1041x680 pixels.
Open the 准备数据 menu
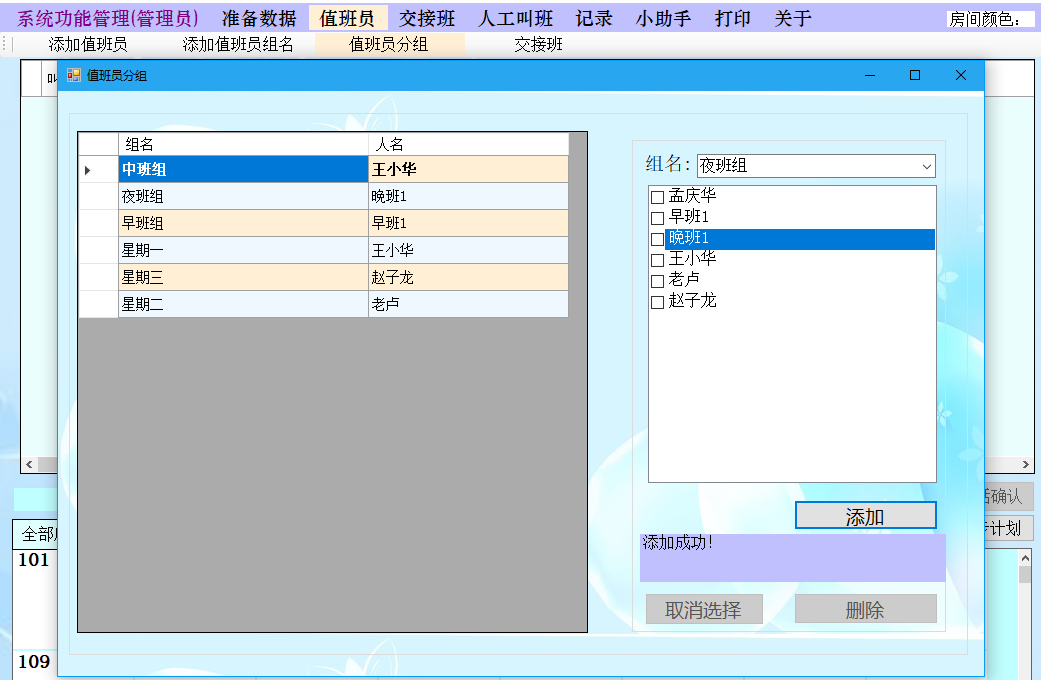click(259, 19)
